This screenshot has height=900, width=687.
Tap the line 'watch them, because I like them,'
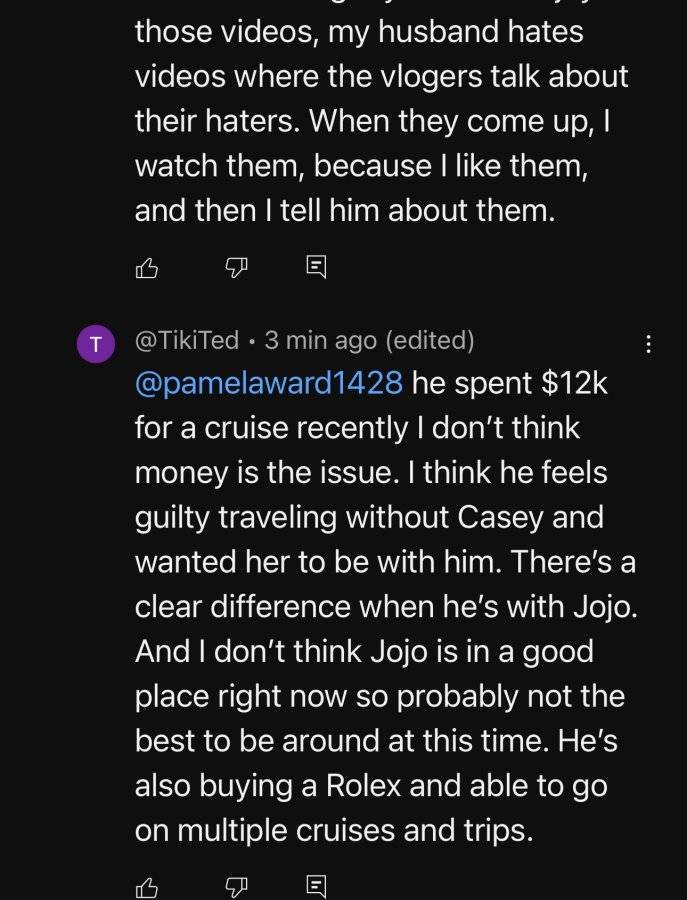(x=362, y=166)
